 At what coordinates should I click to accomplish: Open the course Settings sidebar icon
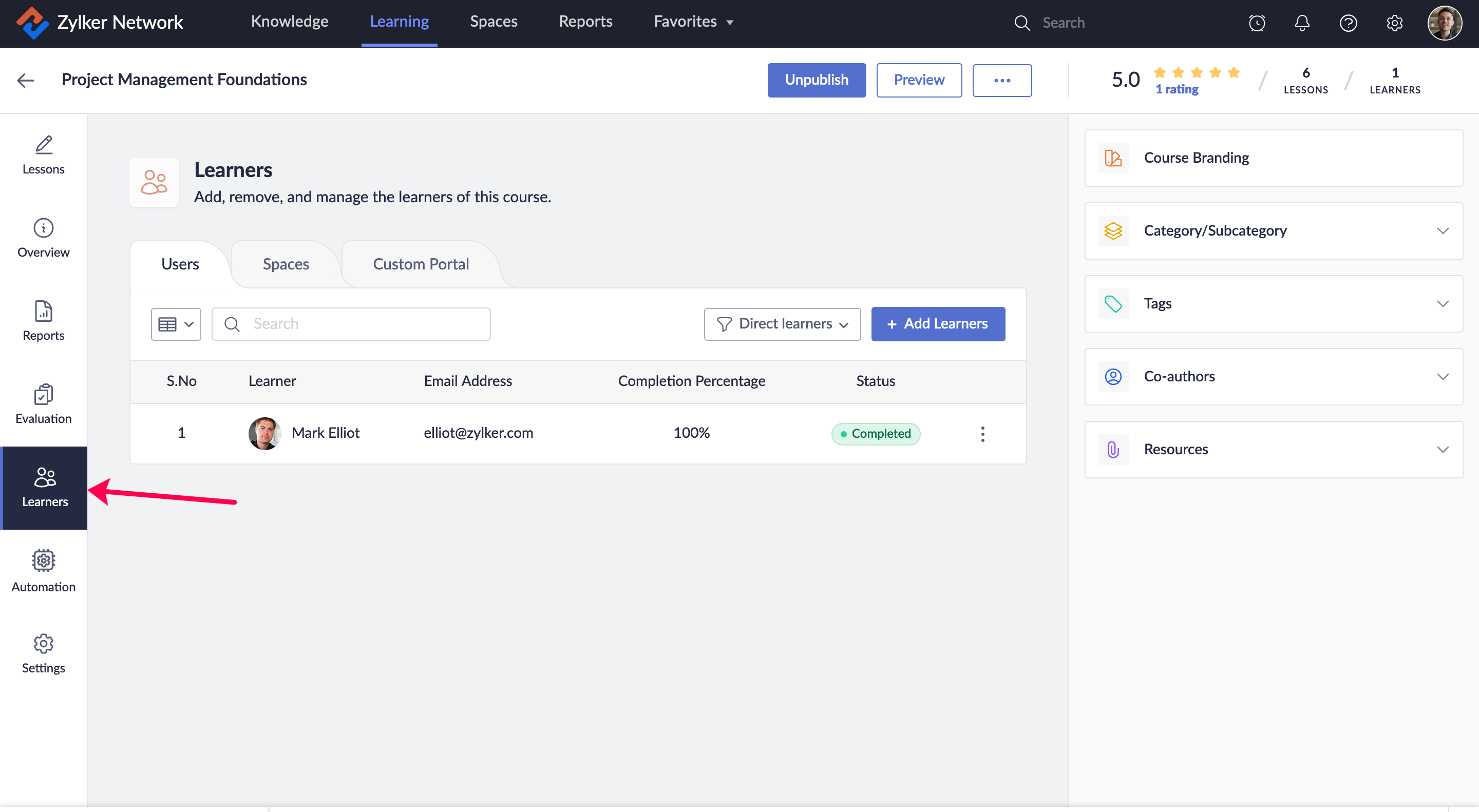(43, 653)
